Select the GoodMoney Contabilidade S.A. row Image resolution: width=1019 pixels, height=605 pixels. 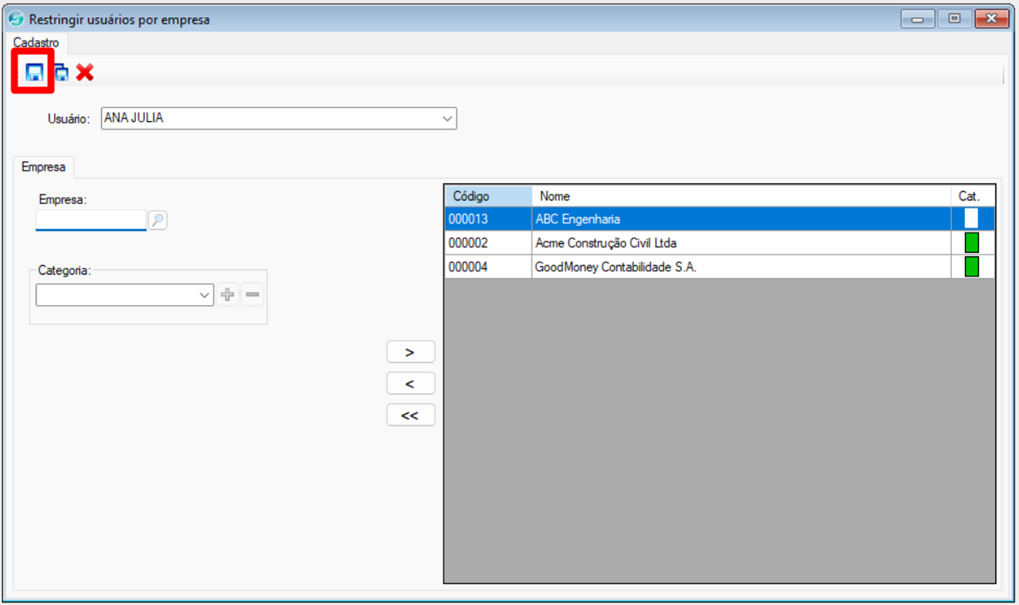coord(719,267)
